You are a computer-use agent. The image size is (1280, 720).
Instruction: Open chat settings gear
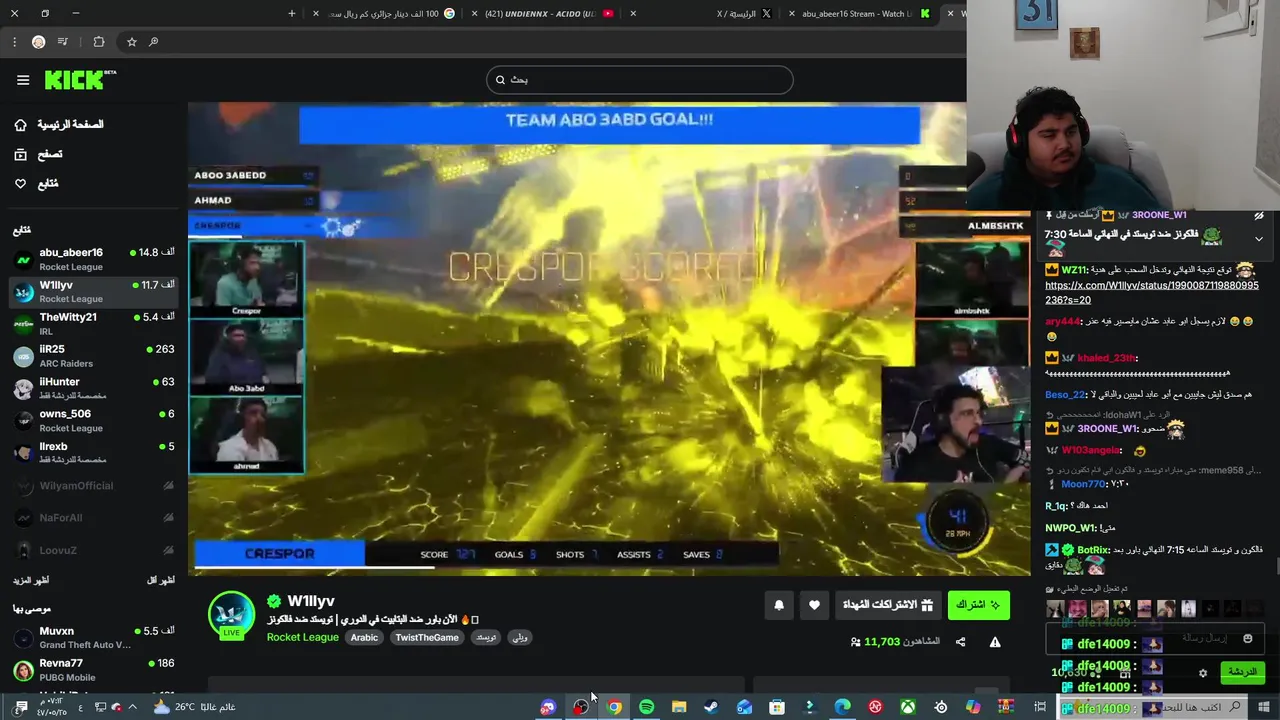point(1203,673)
